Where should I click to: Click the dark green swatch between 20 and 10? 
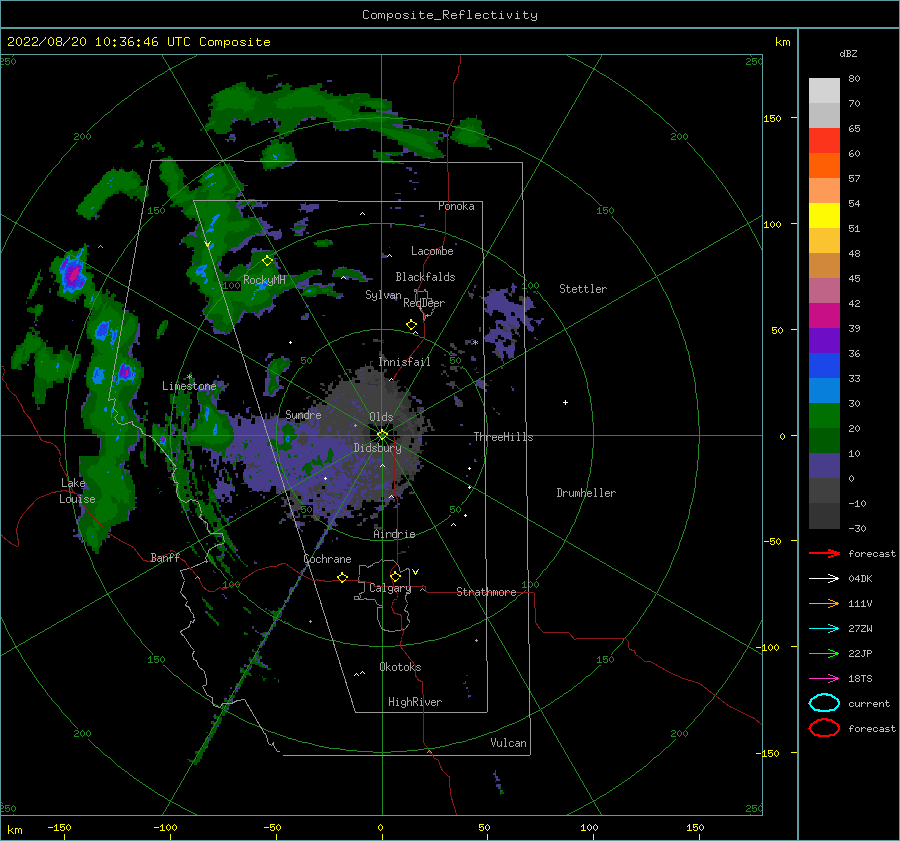(824, 440)
